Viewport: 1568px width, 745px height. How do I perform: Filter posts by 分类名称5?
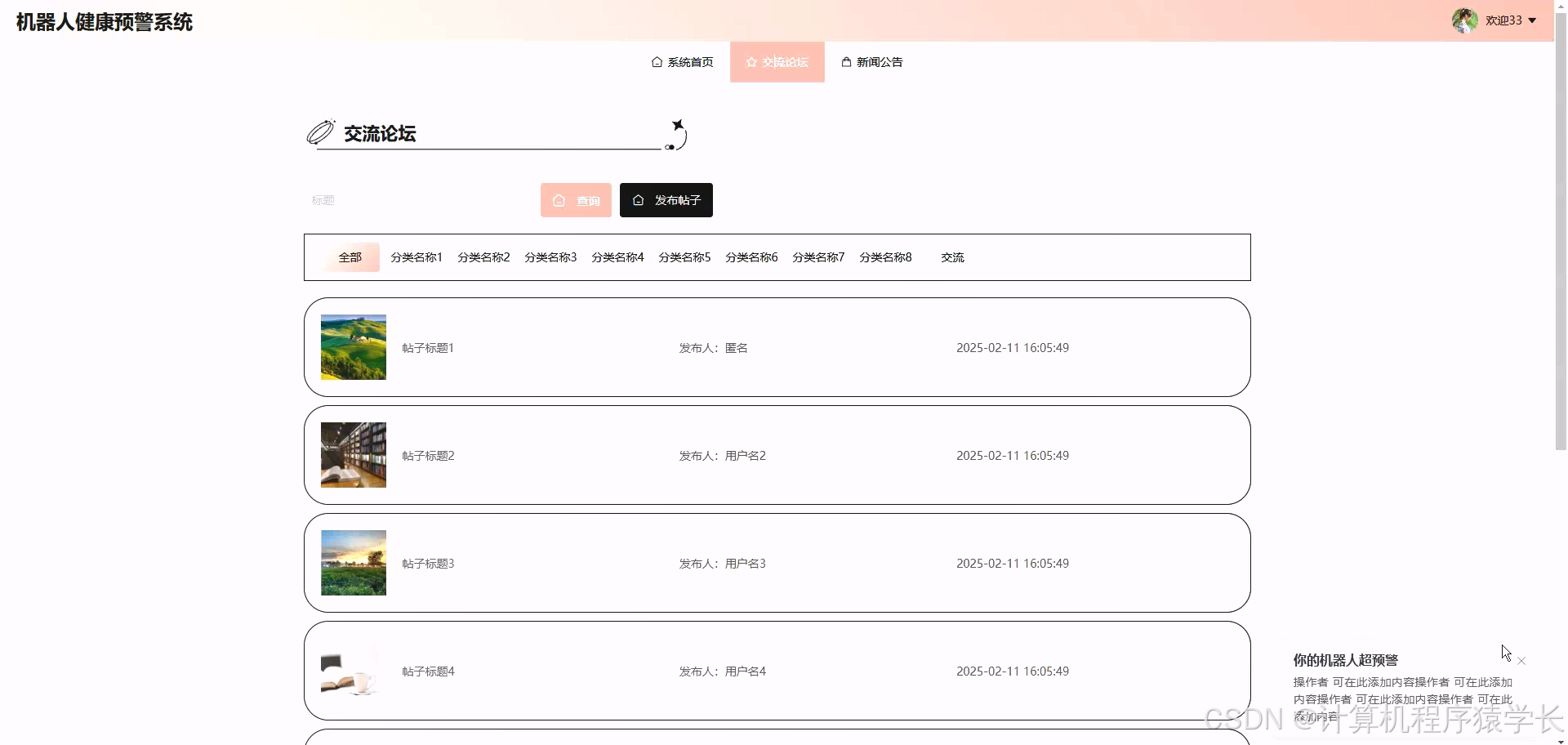[x=684, y=257]
